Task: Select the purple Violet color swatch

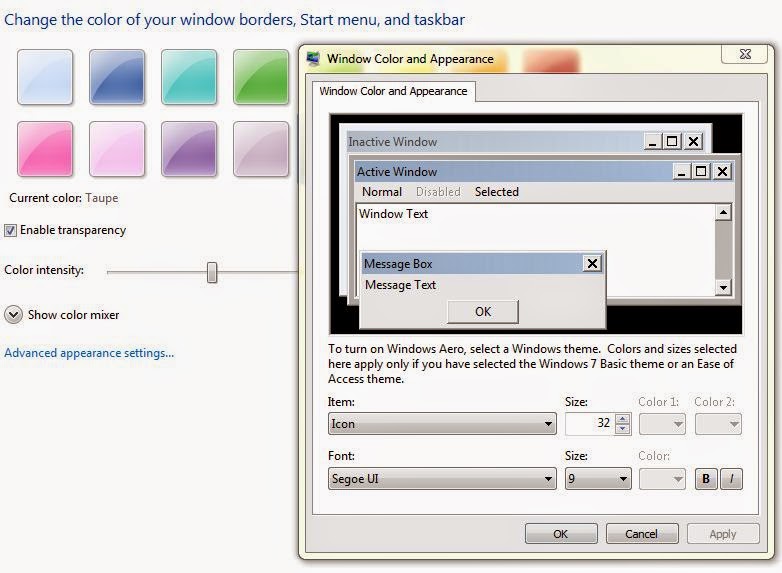Action: point(189,149)
